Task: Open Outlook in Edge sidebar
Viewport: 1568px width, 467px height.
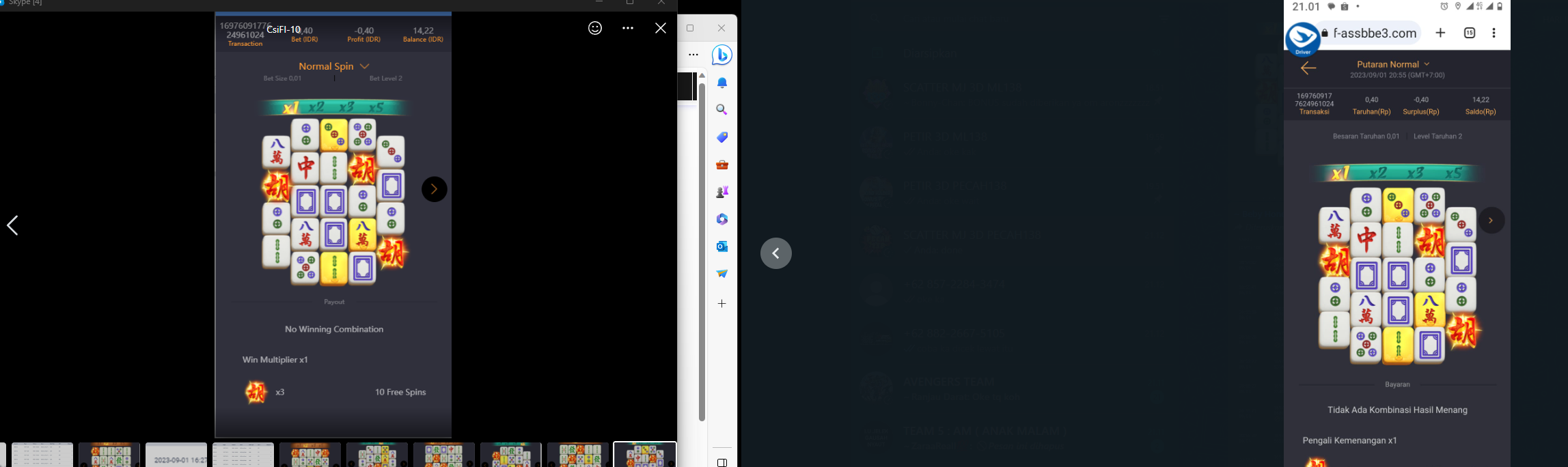Action: click(x=722, y=246)
